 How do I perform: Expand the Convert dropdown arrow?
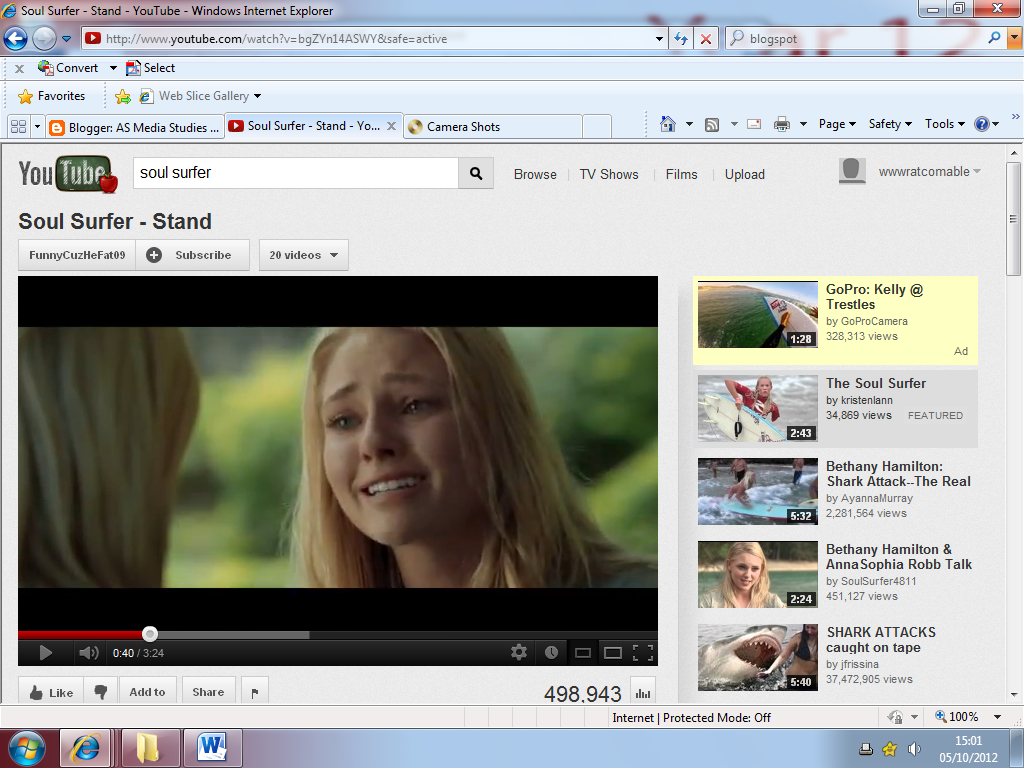coord(113,68)
